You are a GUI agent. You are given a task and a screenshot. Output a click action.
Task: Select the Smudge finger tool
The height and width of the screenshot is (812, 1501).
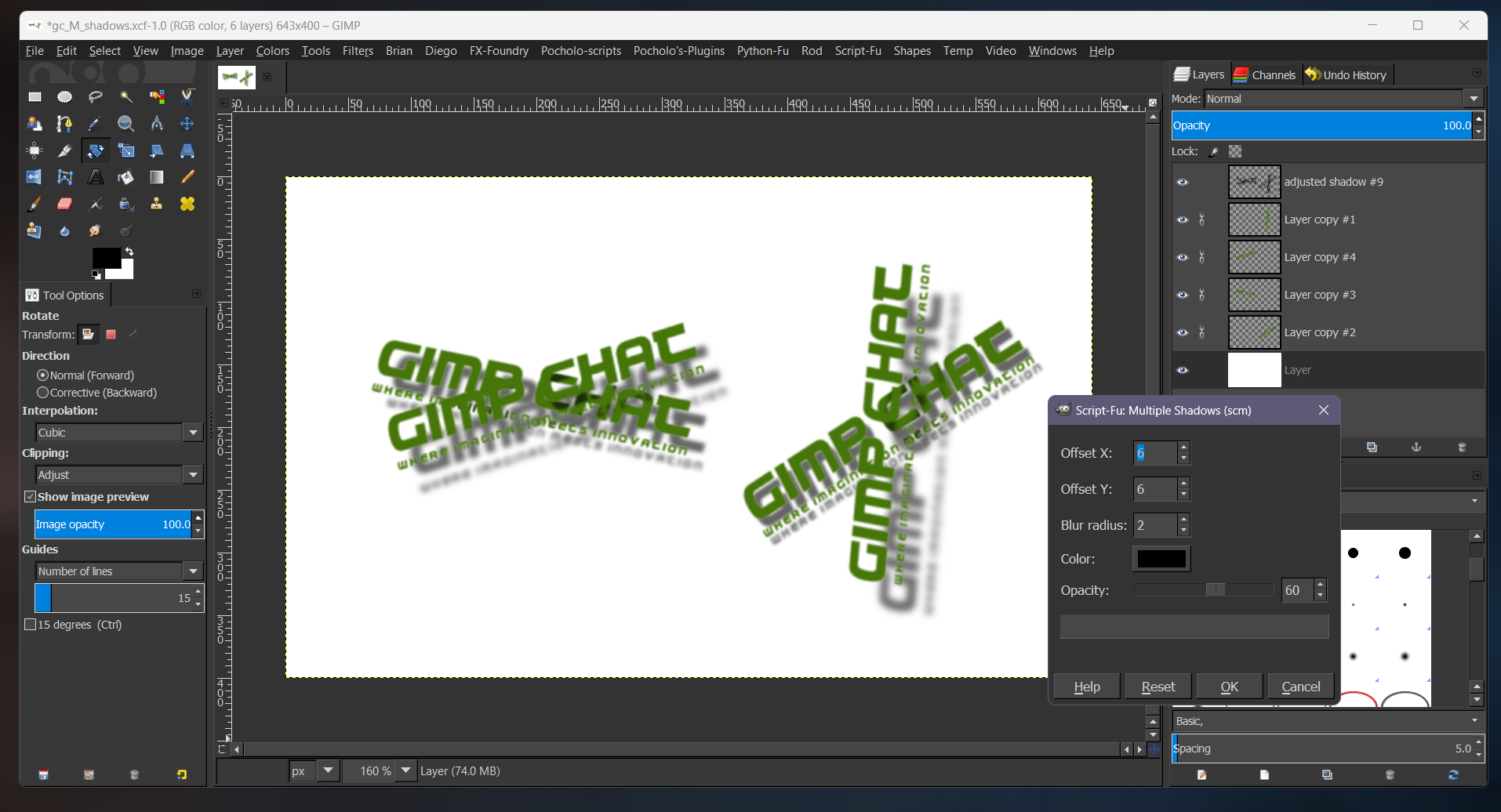[x=96, y=230]
